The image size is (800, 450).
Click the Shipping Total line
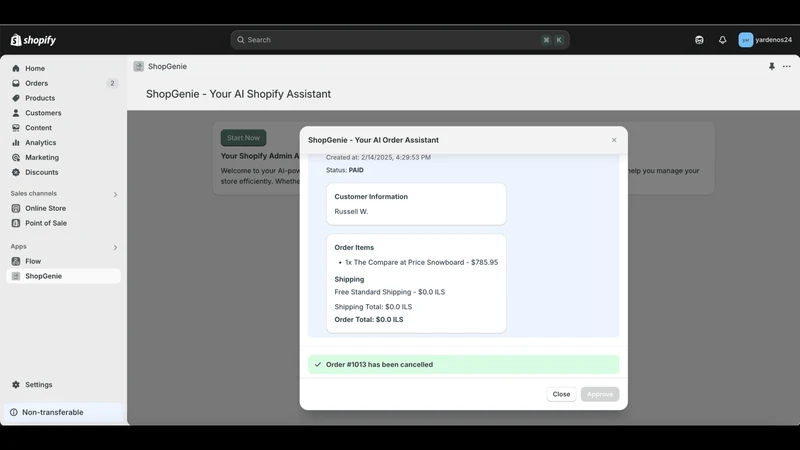coord(373,307)
